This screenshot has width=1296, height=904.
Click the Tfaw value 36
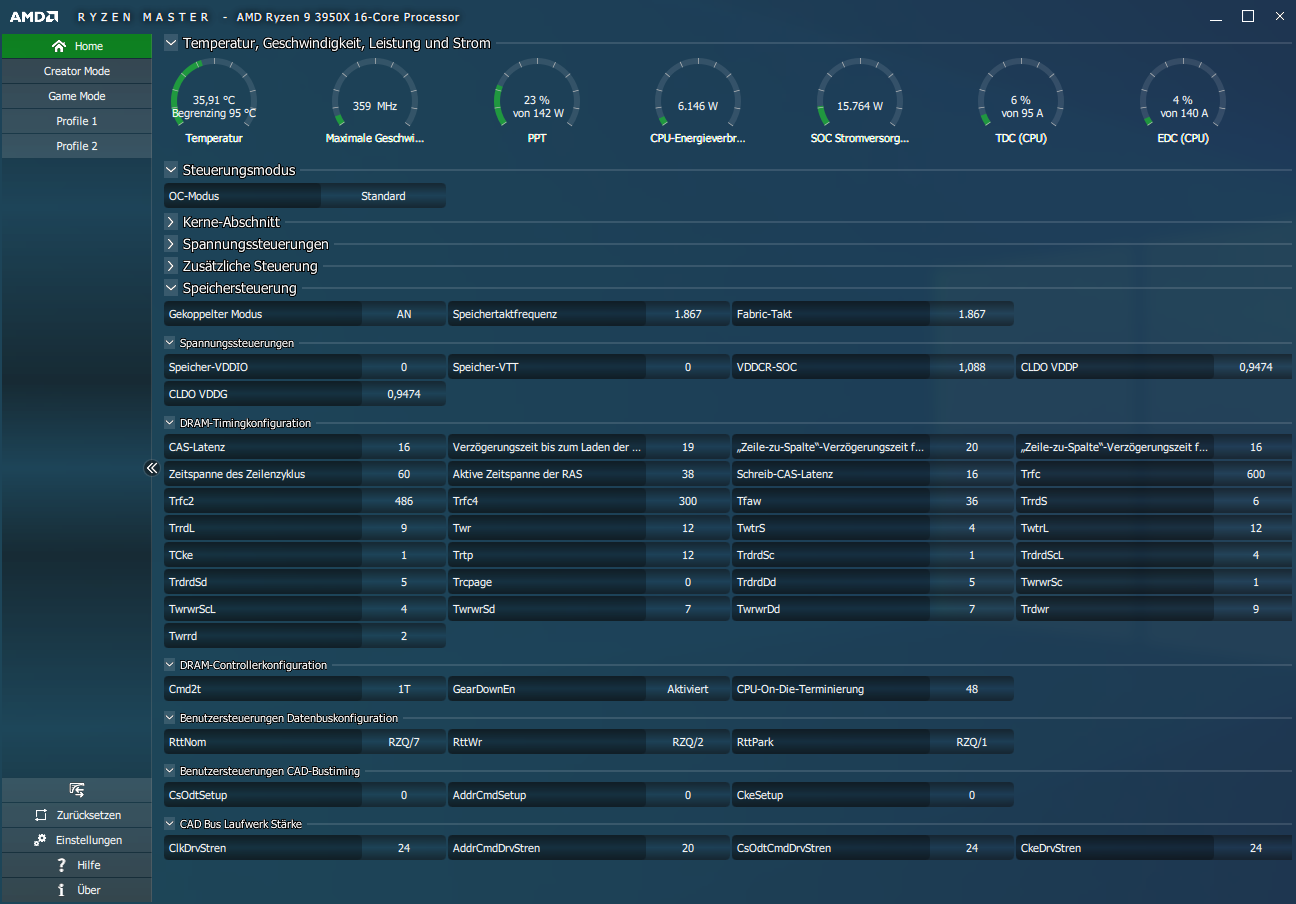coord(972,501)
